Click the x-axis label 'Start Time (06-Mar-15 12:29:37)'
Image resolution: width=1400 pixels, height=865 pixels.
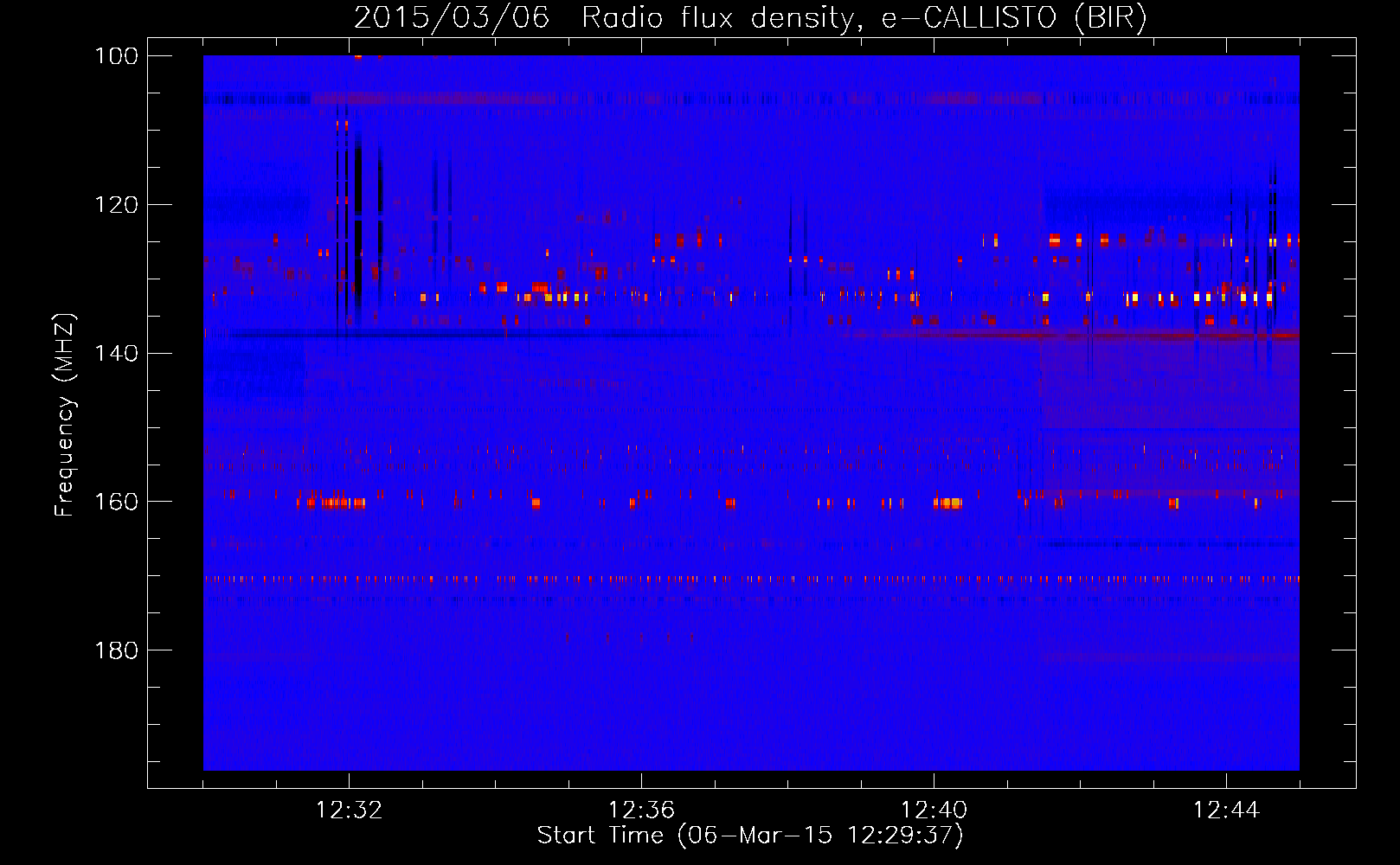pos(750,836)
